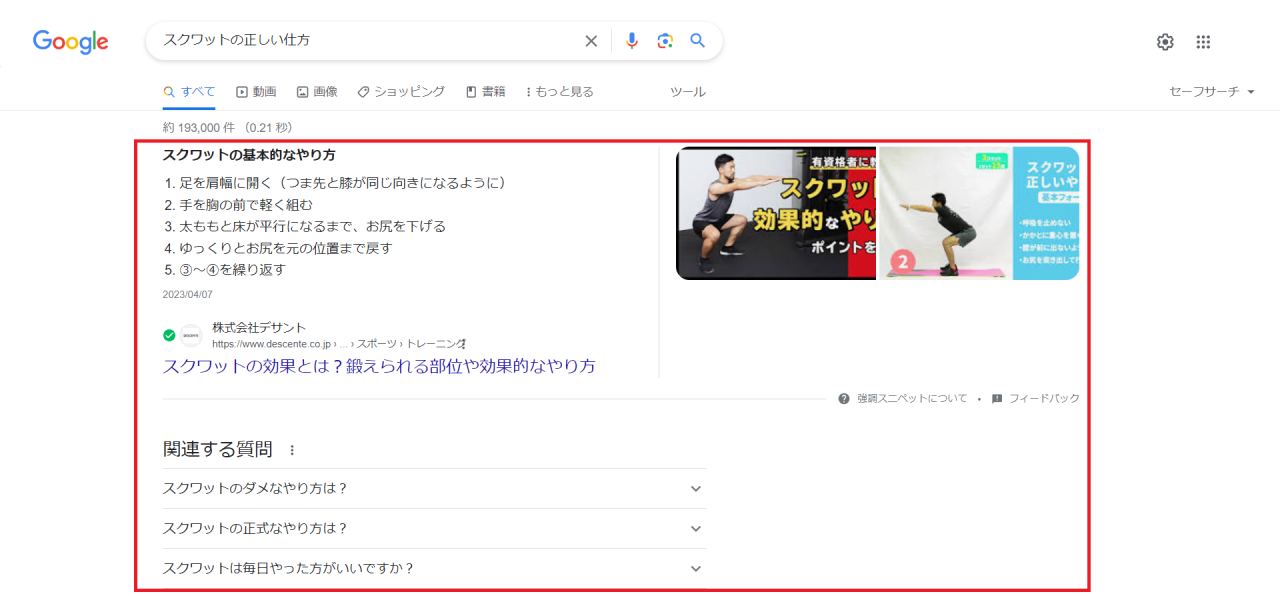Switch to the 画像 tab

317,91
